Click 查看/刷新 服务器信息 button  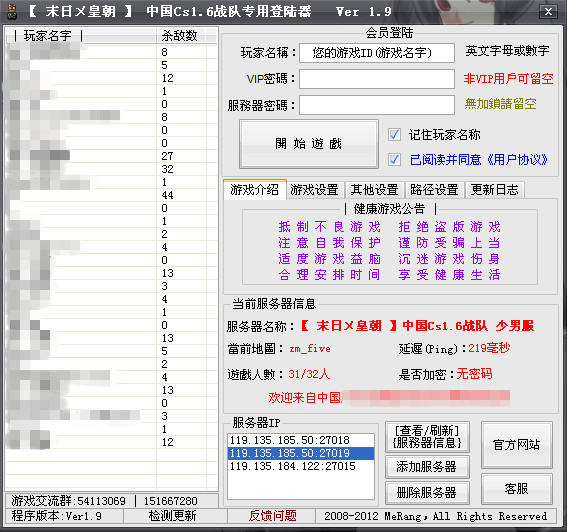point(427,437)
